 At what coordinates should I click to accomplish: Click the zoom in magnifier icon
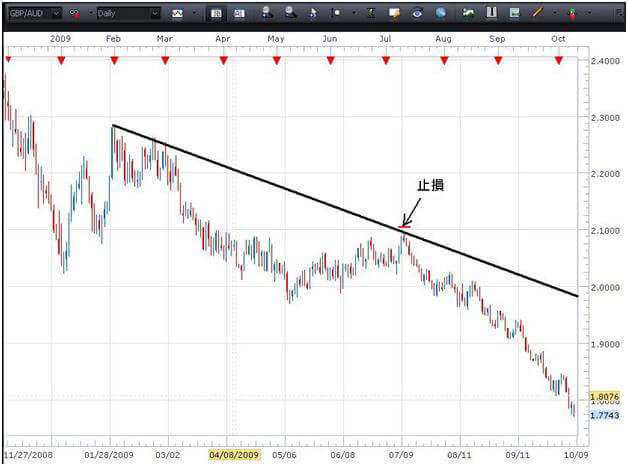tap(268, 14)
